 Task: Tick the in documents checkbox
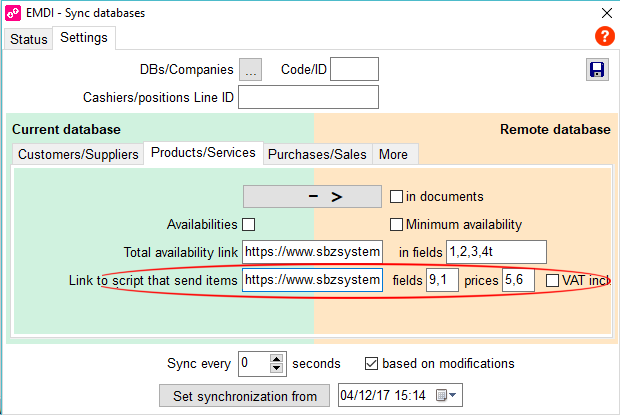tap(396, 196)
